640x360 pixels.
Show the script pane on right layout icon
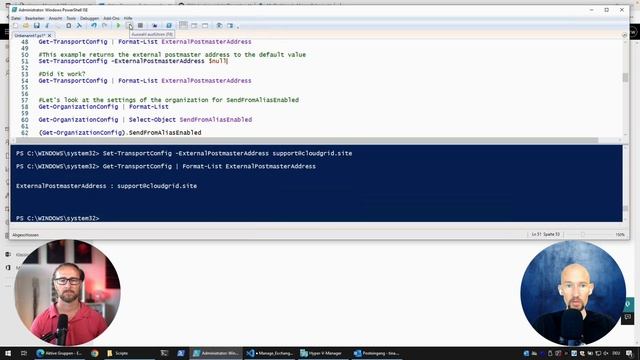(194, 26)
